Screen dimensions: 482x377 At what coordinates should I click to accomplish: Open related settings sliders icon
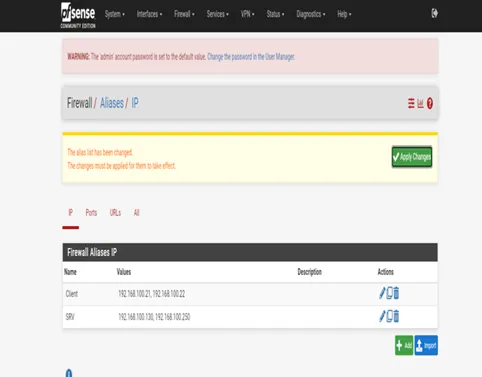point(411,103)
